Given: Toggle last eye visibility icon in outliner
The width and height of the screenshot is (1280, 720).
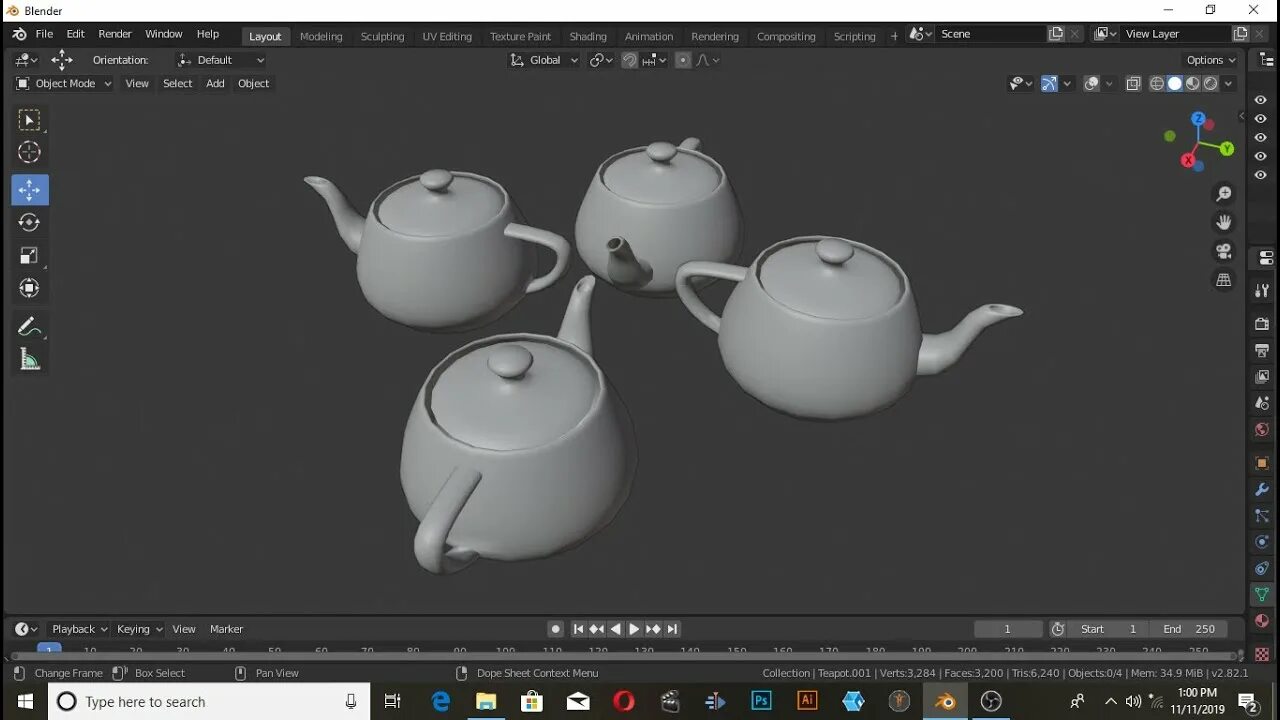Looking at the screenshot, I should click(x=1260, y=176).
